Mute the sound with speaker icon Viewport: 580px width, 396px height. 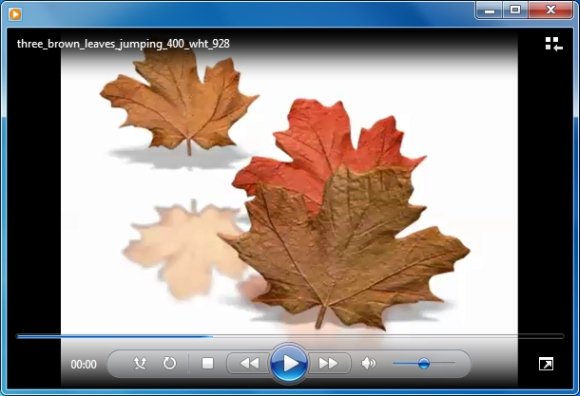point(368,364)
